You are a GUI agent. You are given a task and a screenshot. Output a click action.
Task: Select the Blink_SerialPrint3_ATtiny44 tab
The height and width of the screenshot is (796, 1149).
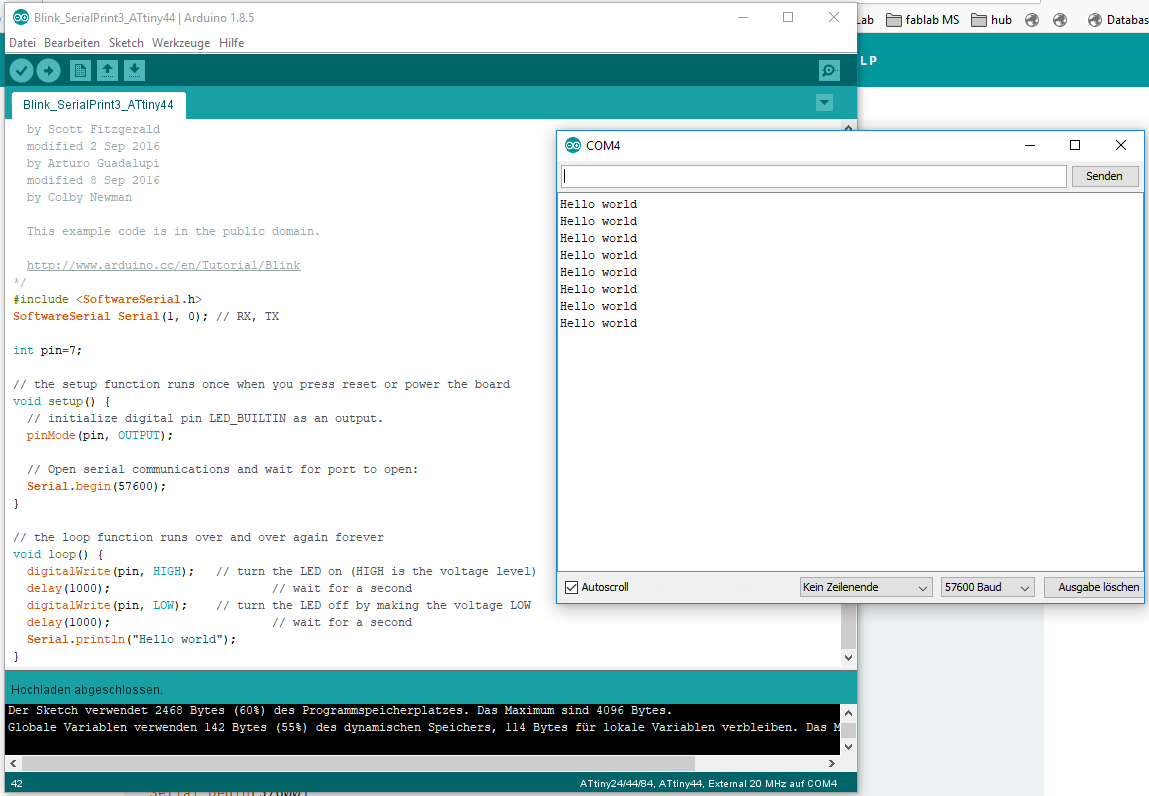[98, 105]
